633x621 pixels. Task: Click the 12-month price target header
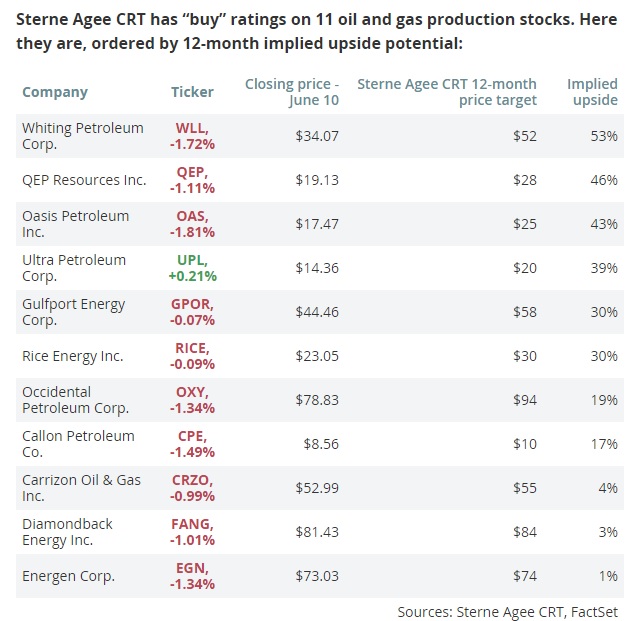(447, 92)
